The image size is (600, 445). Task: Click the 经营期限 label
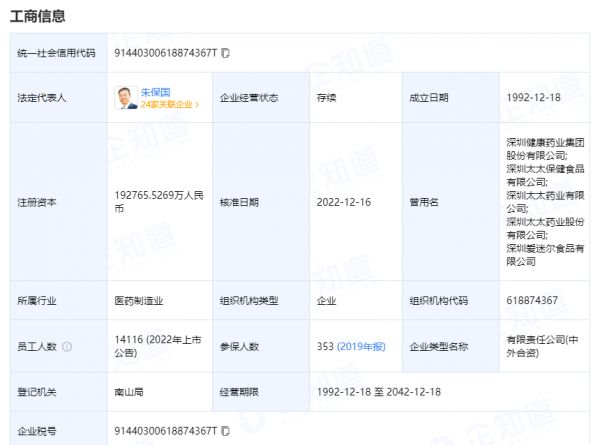pos(239,392)
